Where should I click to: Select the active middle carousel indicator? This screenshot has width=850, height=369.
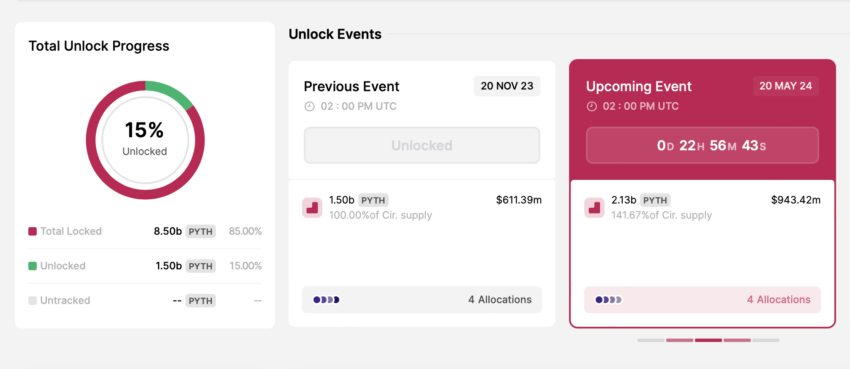coord(709,340)
